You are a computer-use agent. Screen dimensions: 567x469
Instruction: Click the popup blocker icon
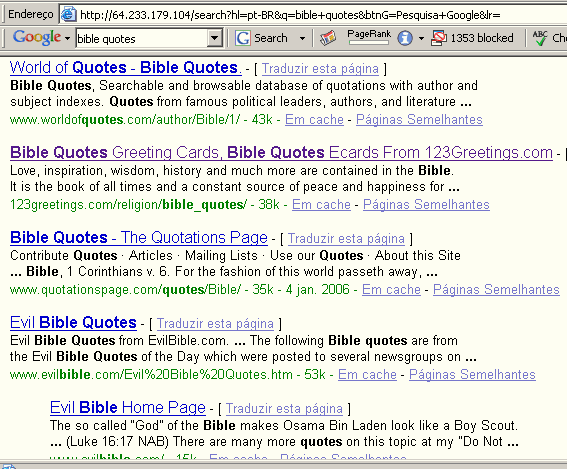tap(438, 38)
